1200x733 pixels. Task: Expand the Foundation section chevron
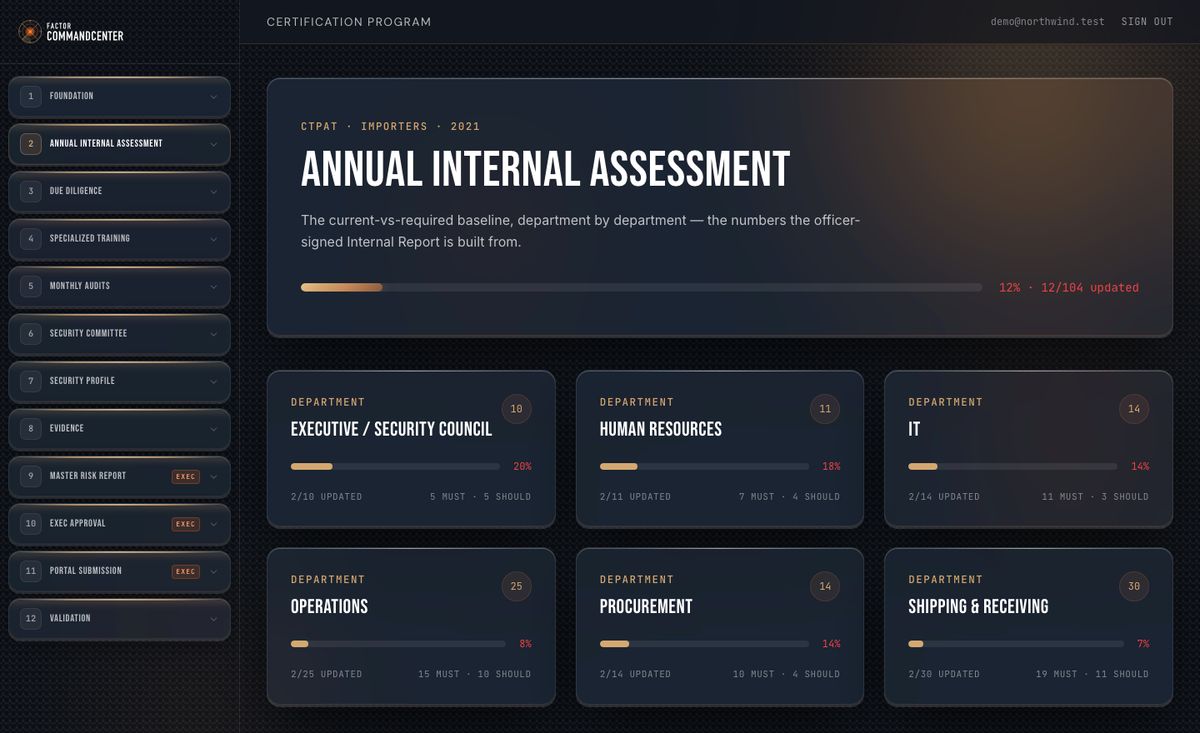pyautogui.click(x=214, y=97)
